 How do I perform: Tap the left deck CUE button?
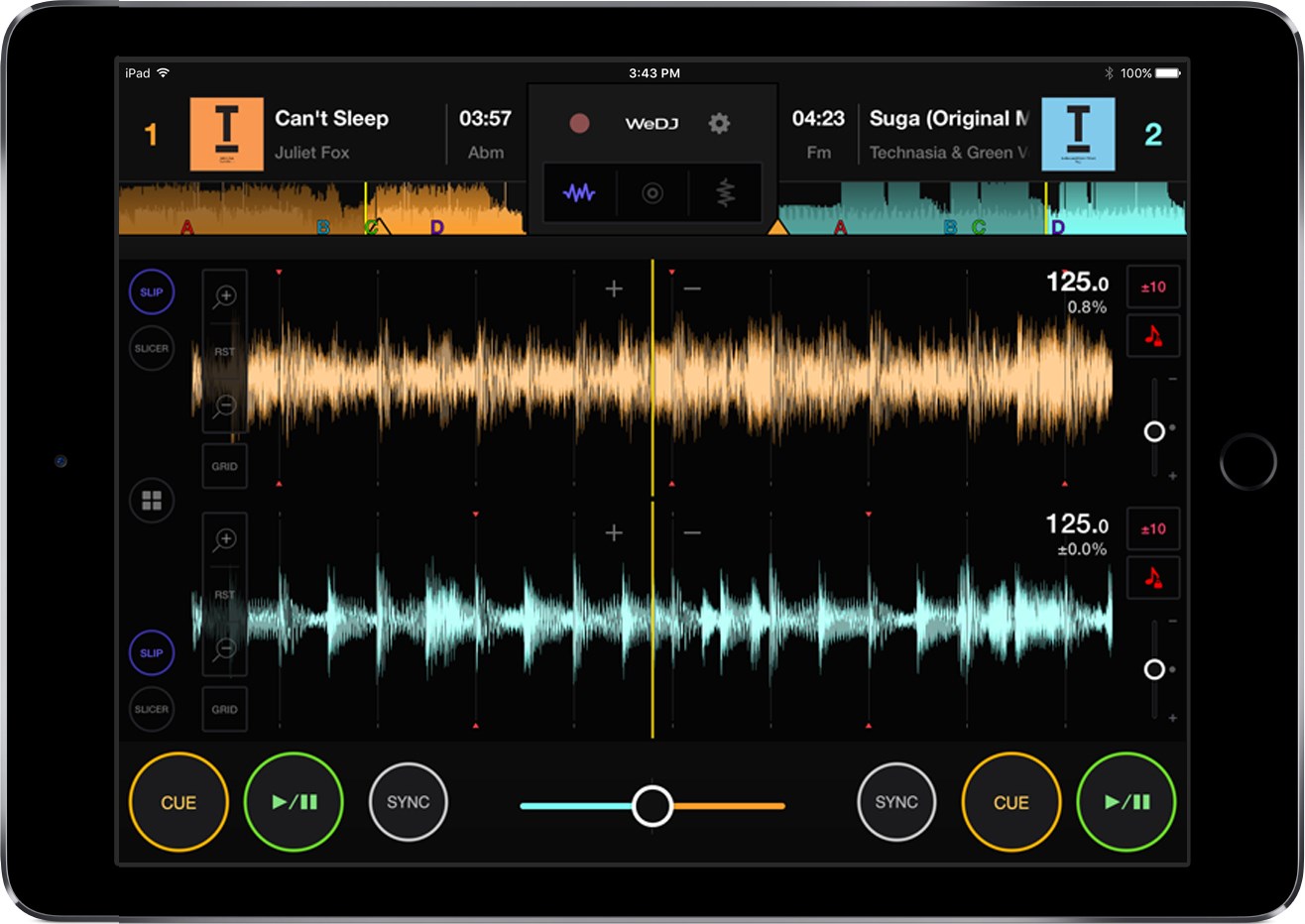178,802
